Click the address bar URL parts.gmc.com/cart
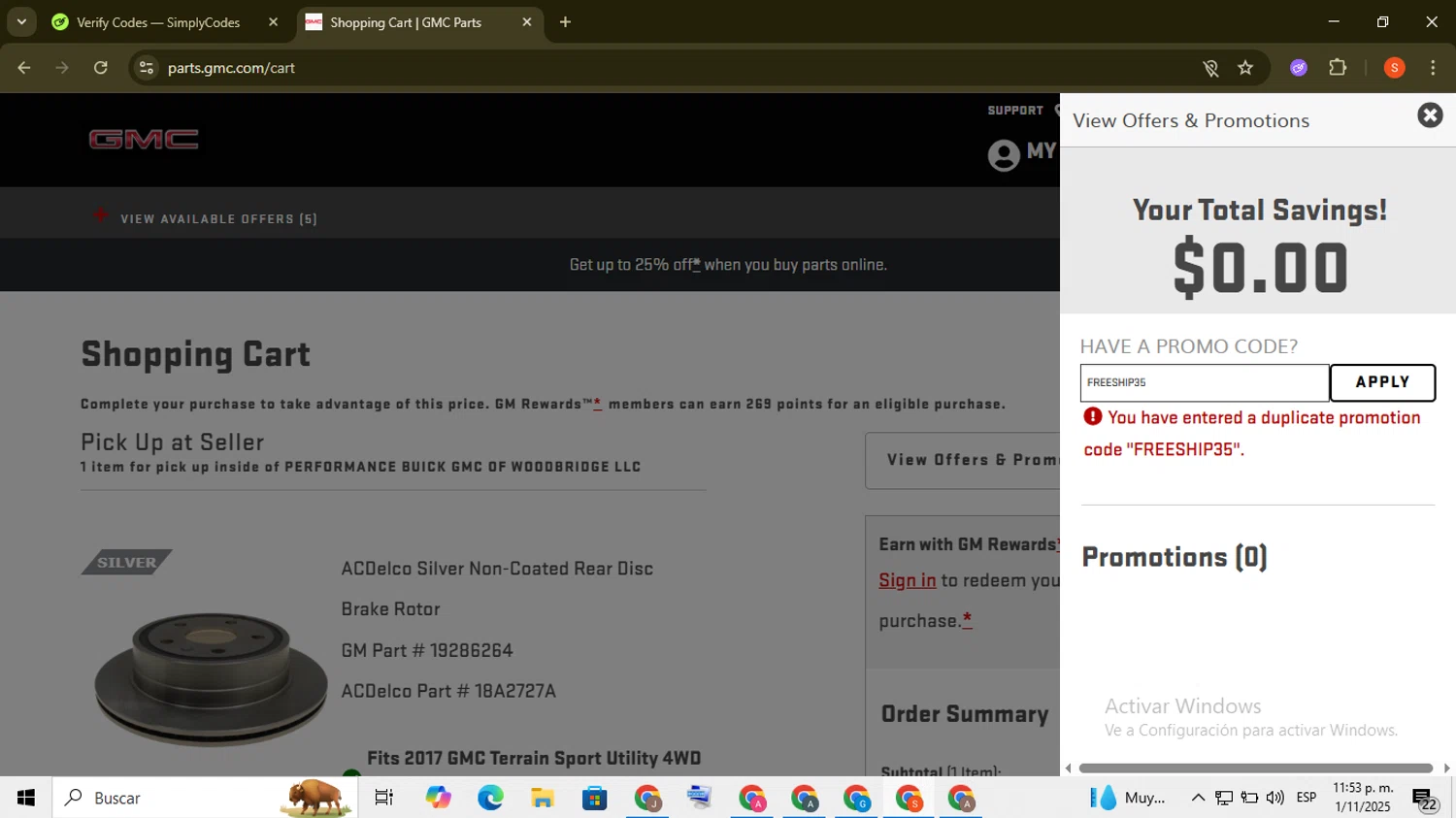Screen dimensions: 1456x818 [231, 68]
